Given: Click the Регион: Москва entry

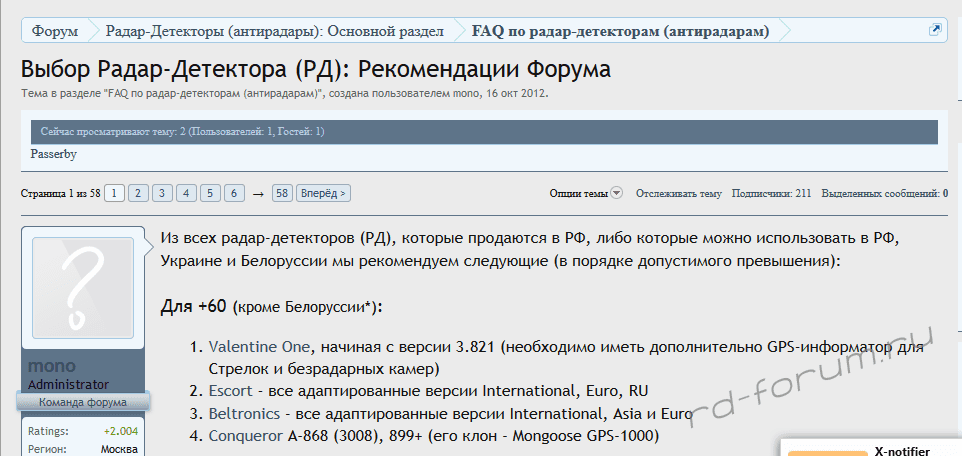Looking at the screenshot, I should 83,449.
